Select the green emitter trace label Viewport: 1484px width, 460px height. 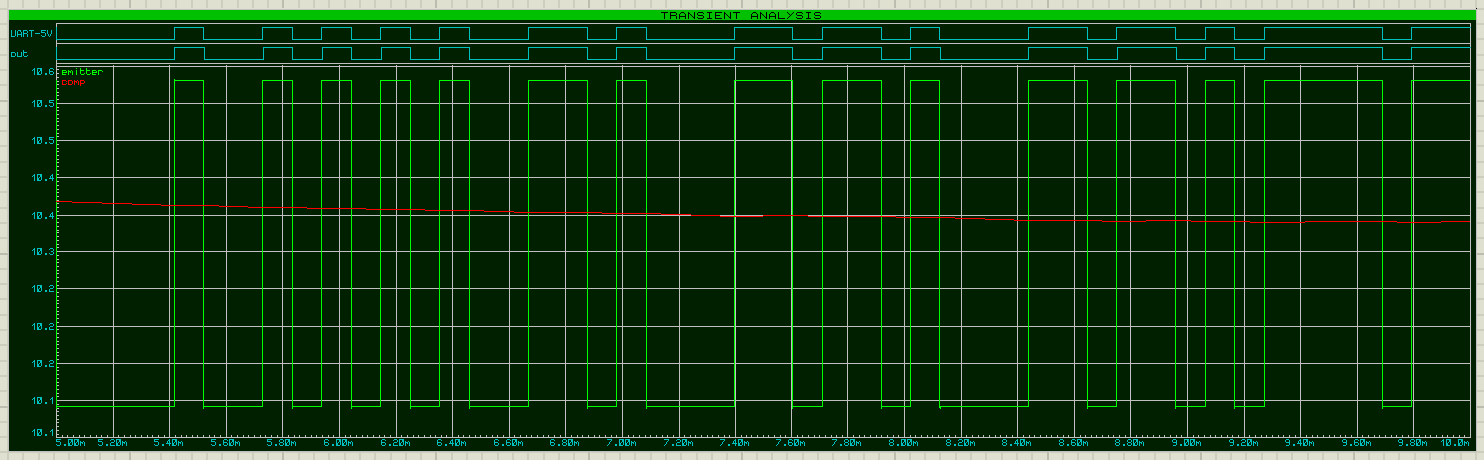[x=82, y=72]
